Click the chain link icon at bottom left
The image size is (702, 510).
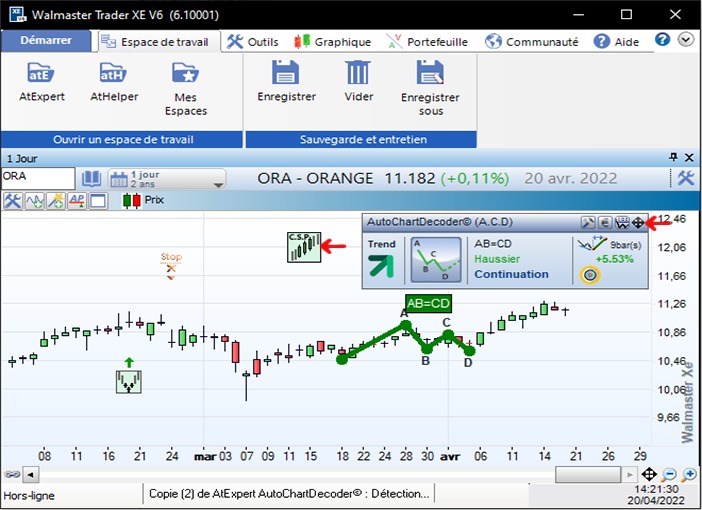click(x=12, y=474)
